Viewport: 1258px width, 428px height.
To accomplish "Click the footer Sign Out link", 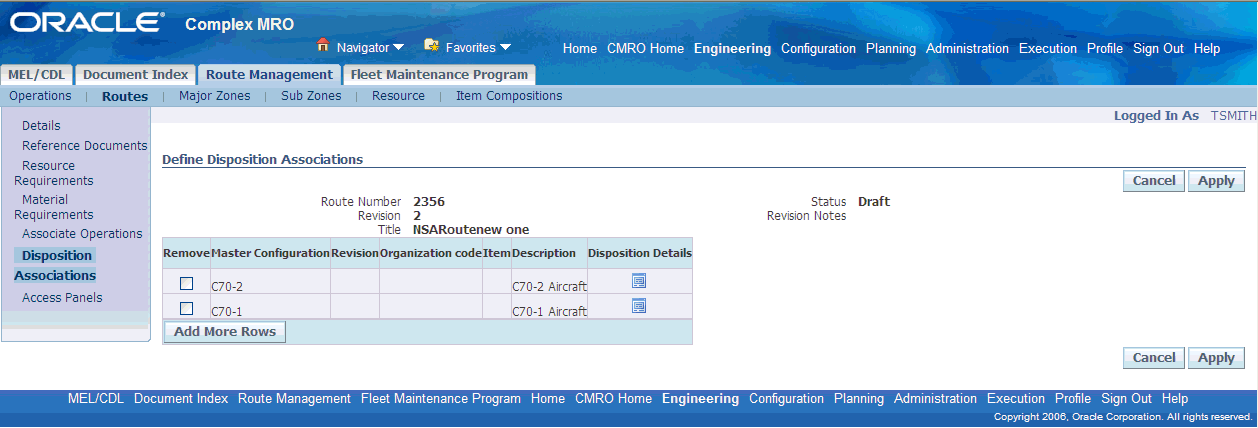I will [1127, 398].
